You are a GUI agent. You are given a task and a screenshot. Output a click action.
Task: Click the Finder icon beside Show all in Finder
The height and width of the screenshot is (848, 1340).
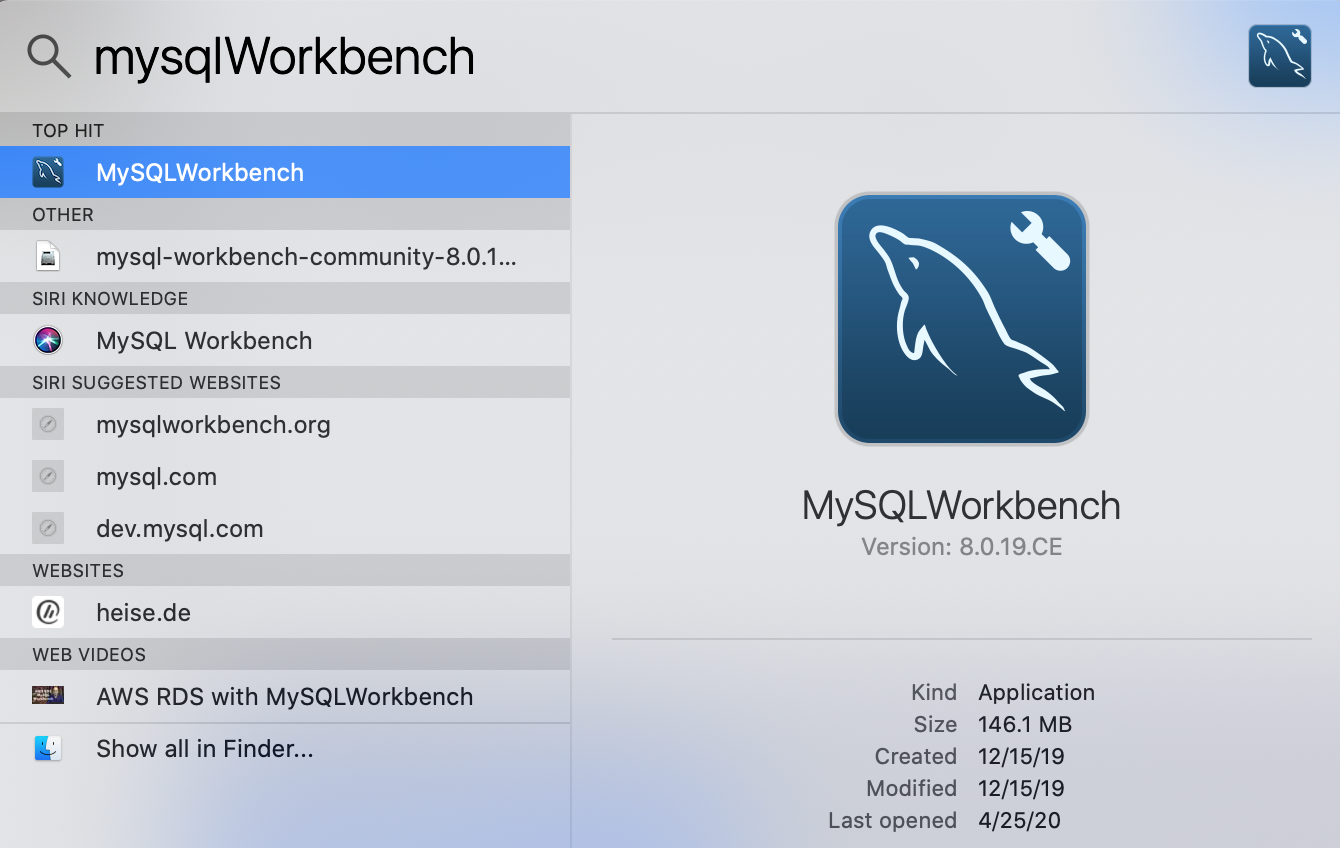[x=48, y=748]
